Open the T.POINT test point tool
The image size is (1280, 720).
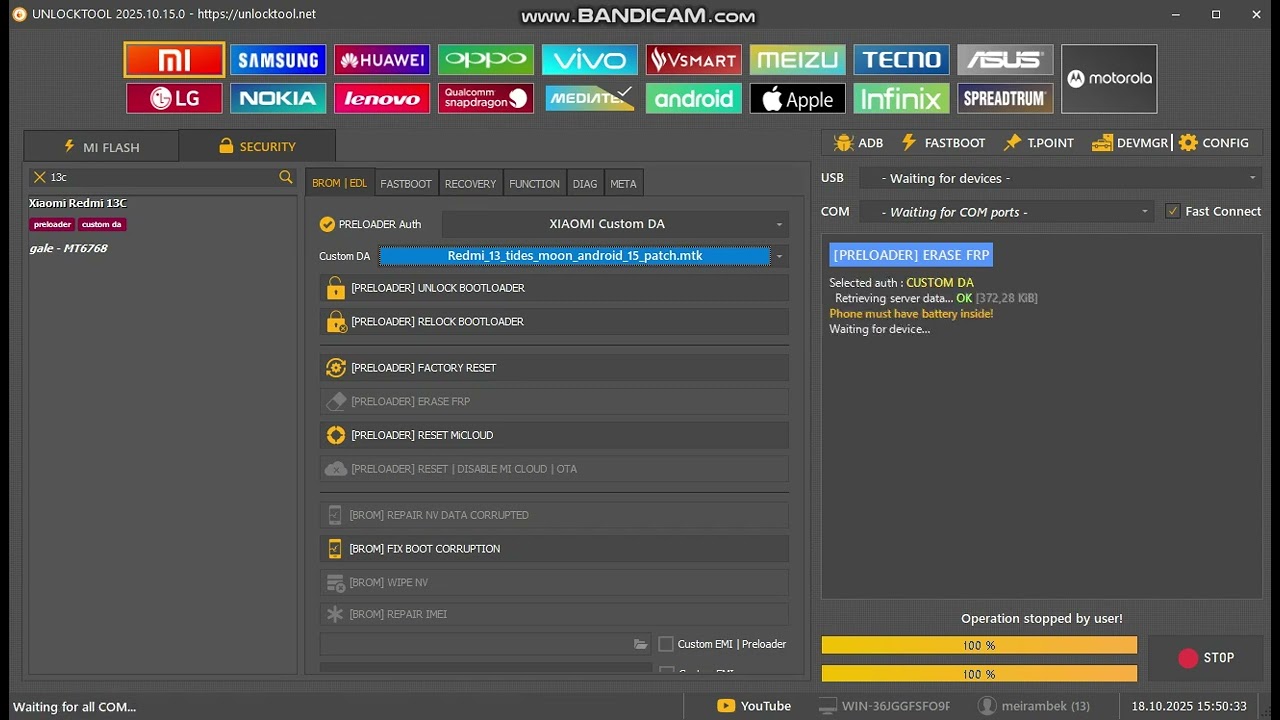1038,143
